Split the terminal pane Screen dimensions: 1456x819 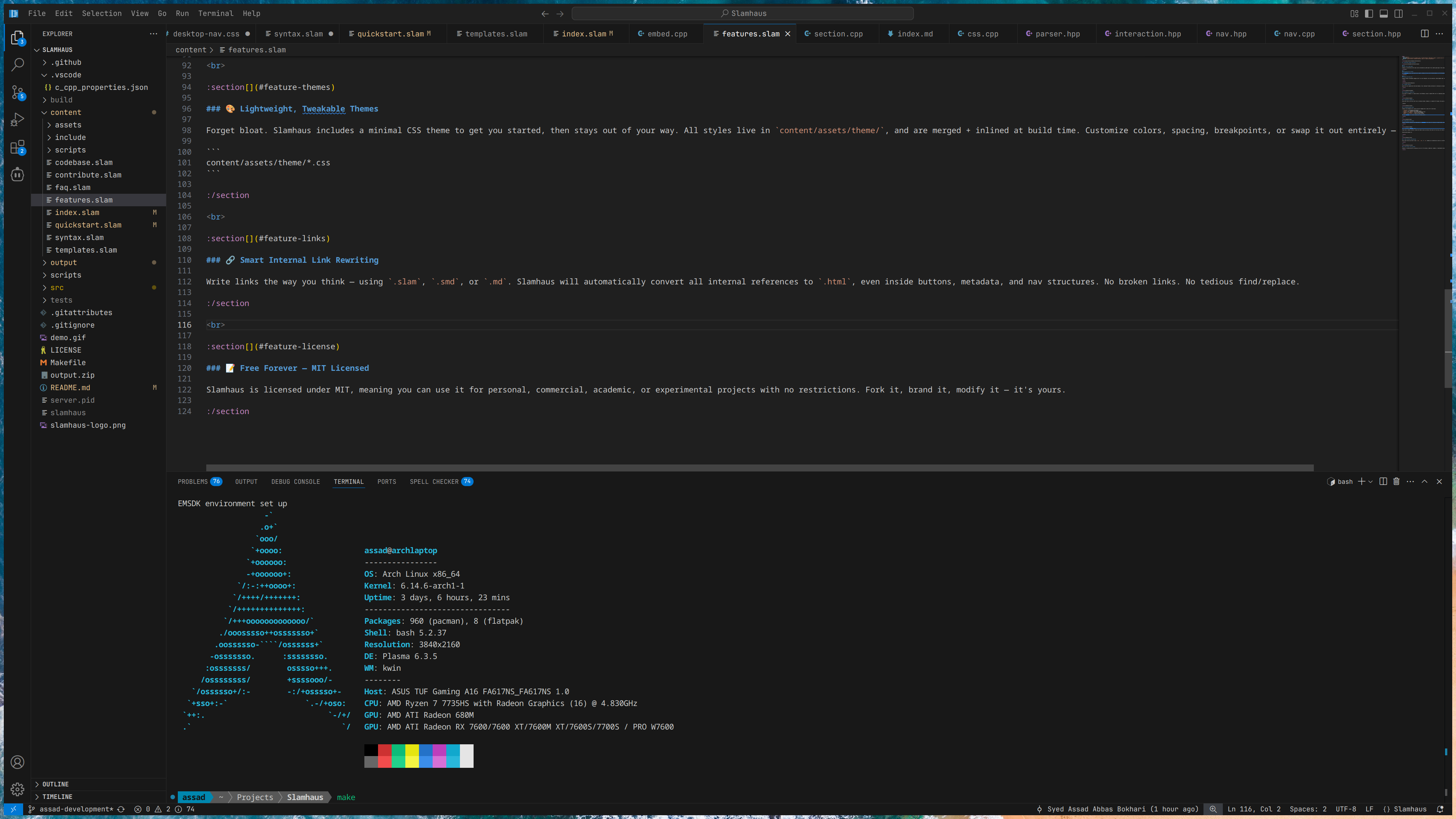click(x=1383, y=482)
